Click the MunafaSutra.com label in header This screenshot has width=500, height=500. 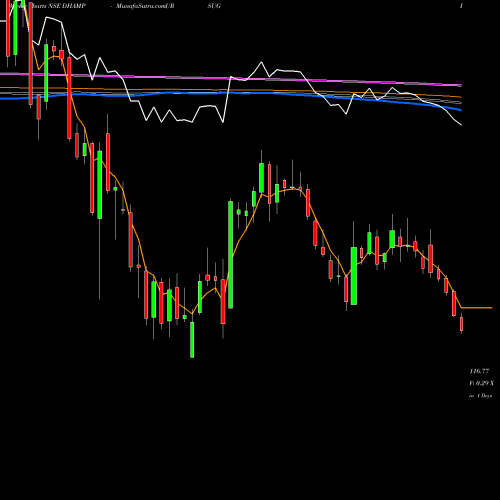tap(145, 6)
